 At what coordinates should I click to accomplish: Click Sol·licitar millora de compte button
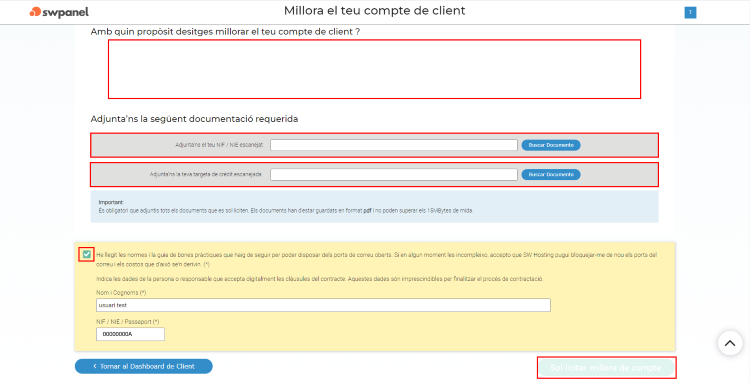click(x=606, y=368)
